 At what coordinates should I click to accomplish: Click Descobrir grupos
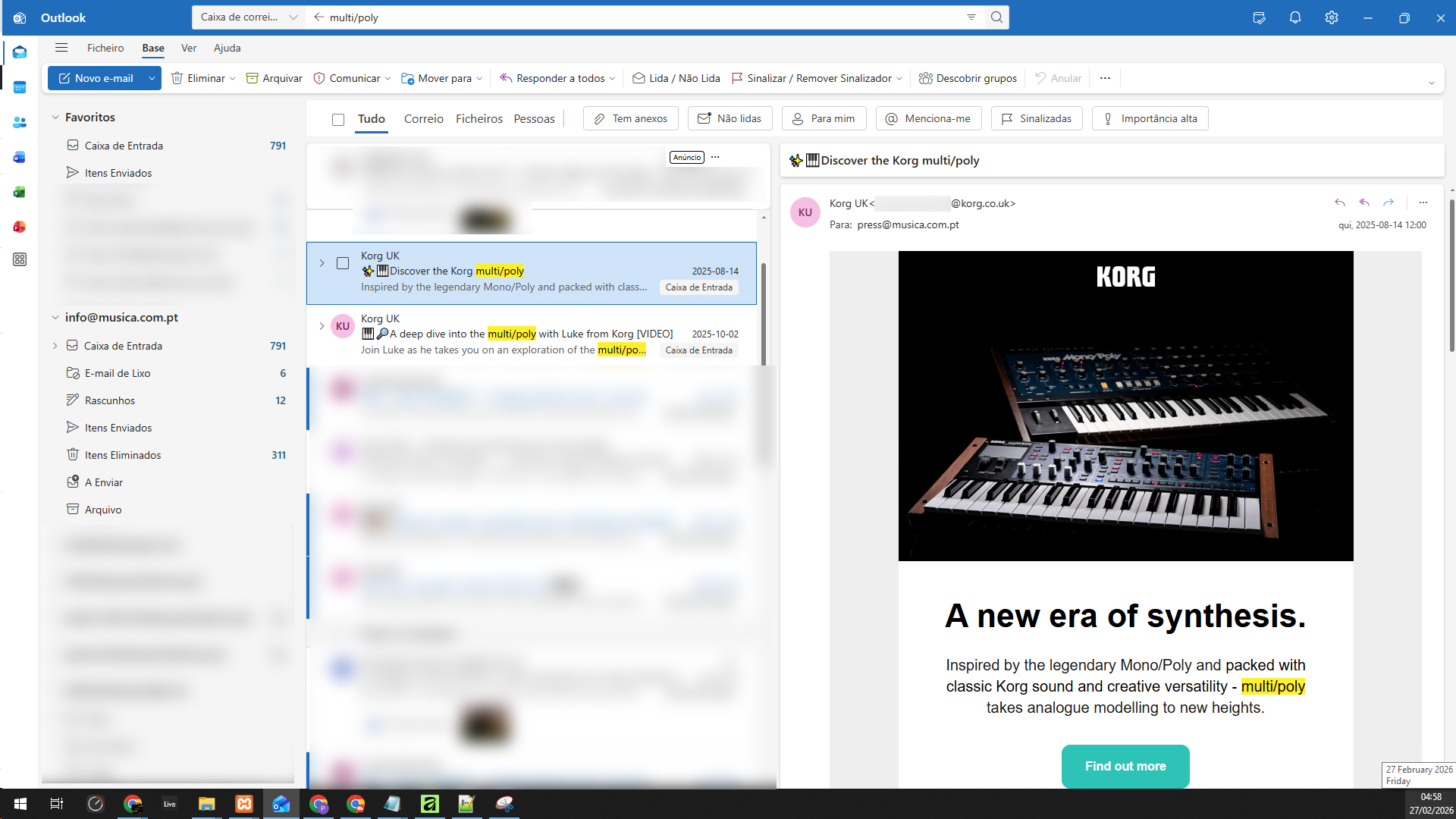pos(968,78)
